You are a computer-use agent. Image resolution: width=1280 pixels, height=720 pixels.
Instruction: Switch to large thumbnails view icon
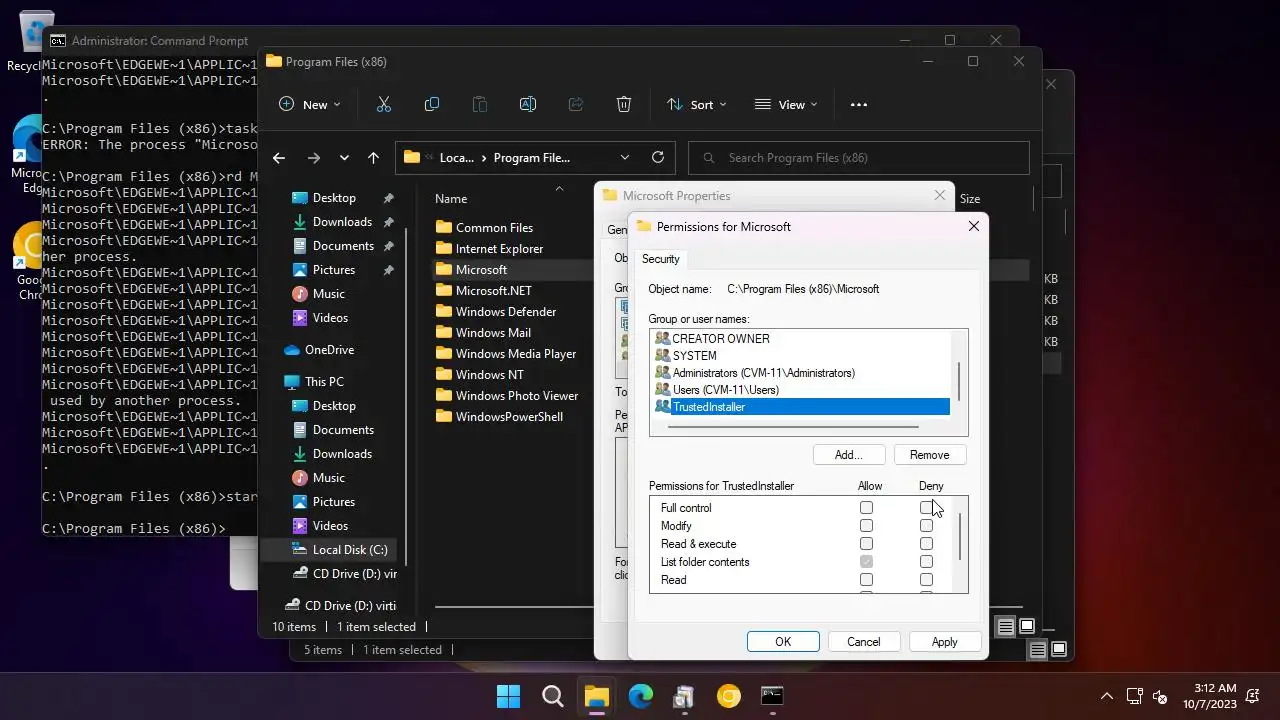pyautogui.click(x=1027, y=627)
